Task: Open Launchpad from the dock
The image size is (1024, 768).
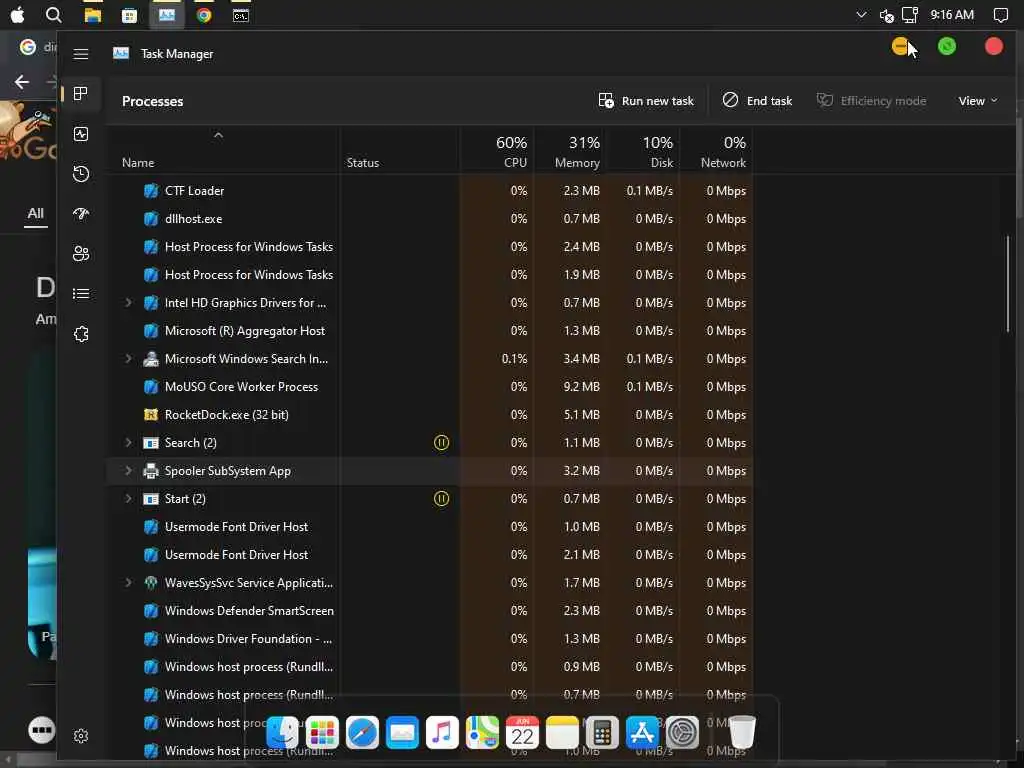Action: (323, 732)
